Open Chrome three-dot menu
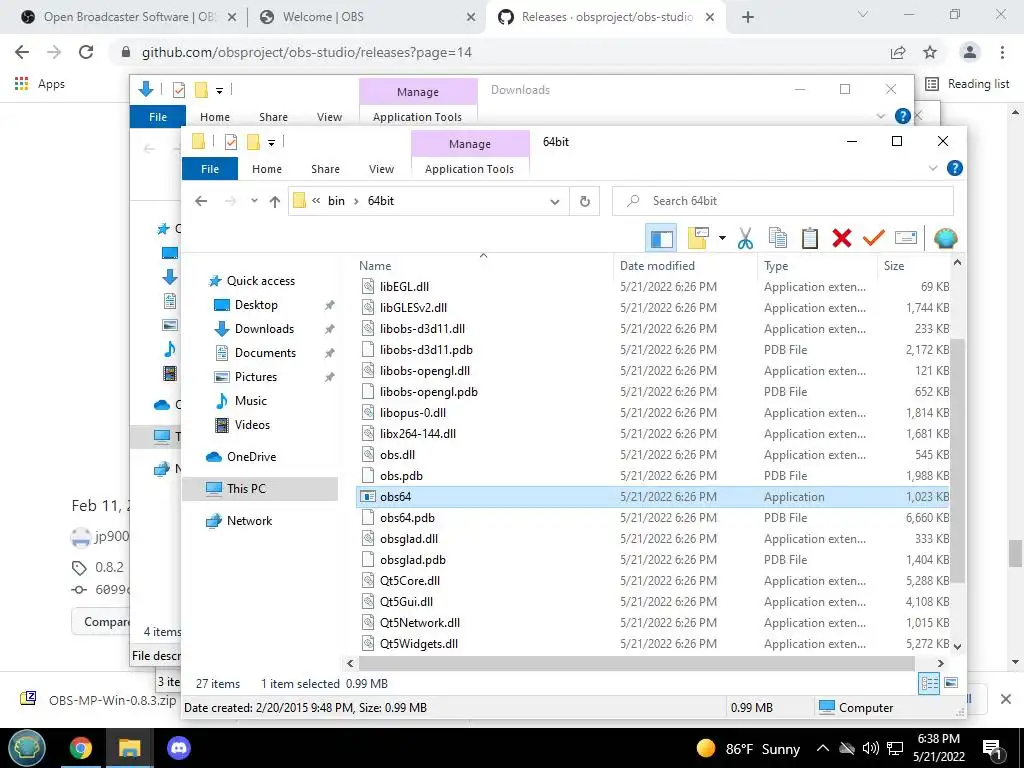The width and height of the screenshot is (1024, 768). (x=1002, y=52)
